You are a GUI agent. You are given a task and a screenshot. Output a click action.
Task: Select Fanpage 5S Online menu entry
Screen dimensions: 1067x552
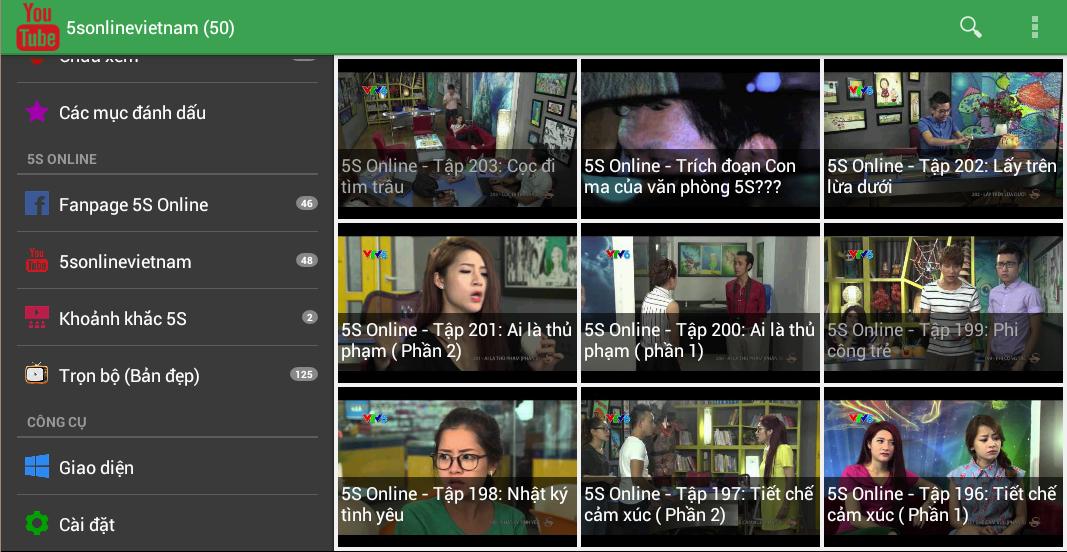coord(133,204)
